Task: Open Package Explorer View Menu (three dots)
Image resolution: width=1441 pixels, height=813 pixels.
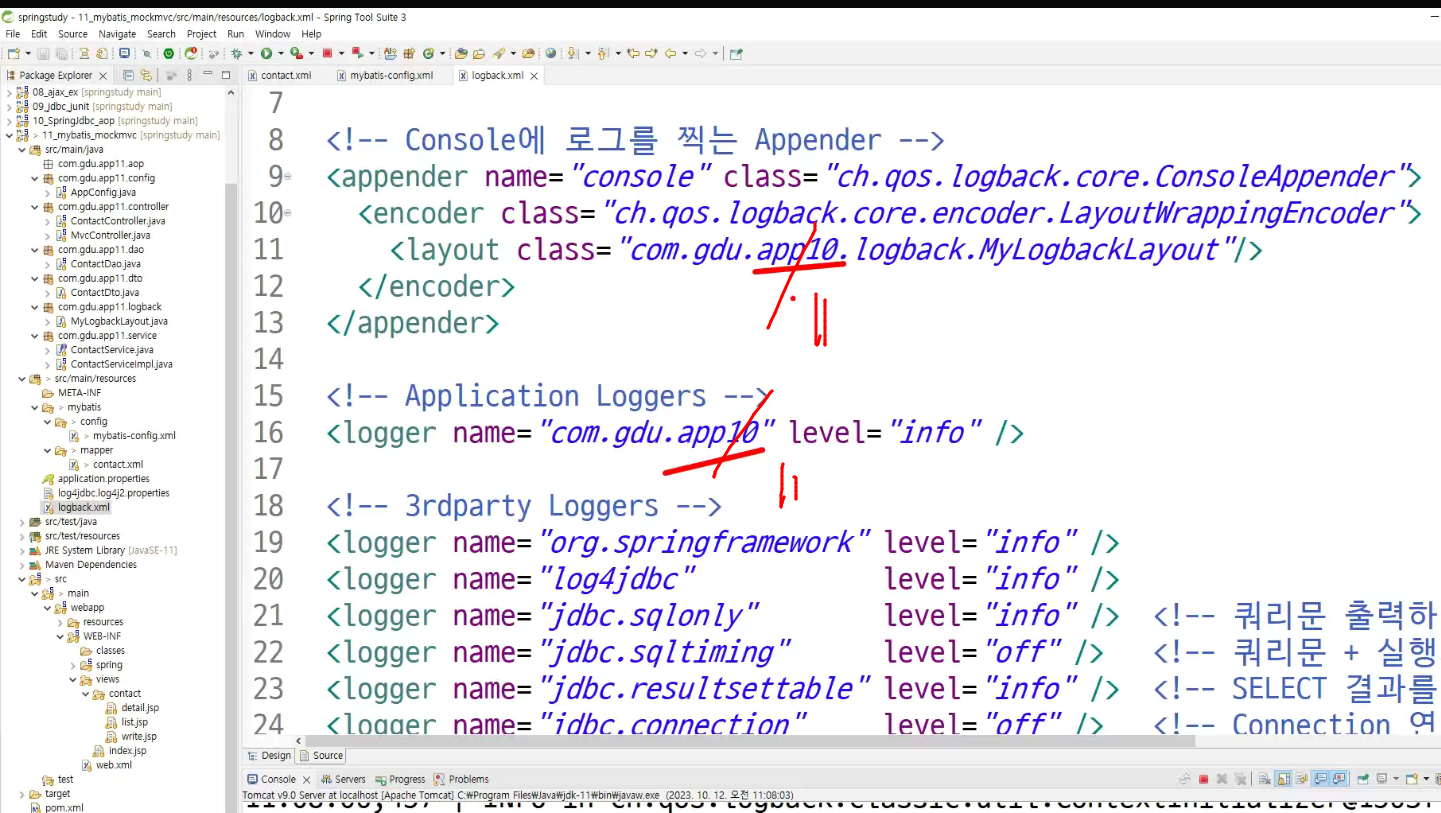Action: point(189,75)
